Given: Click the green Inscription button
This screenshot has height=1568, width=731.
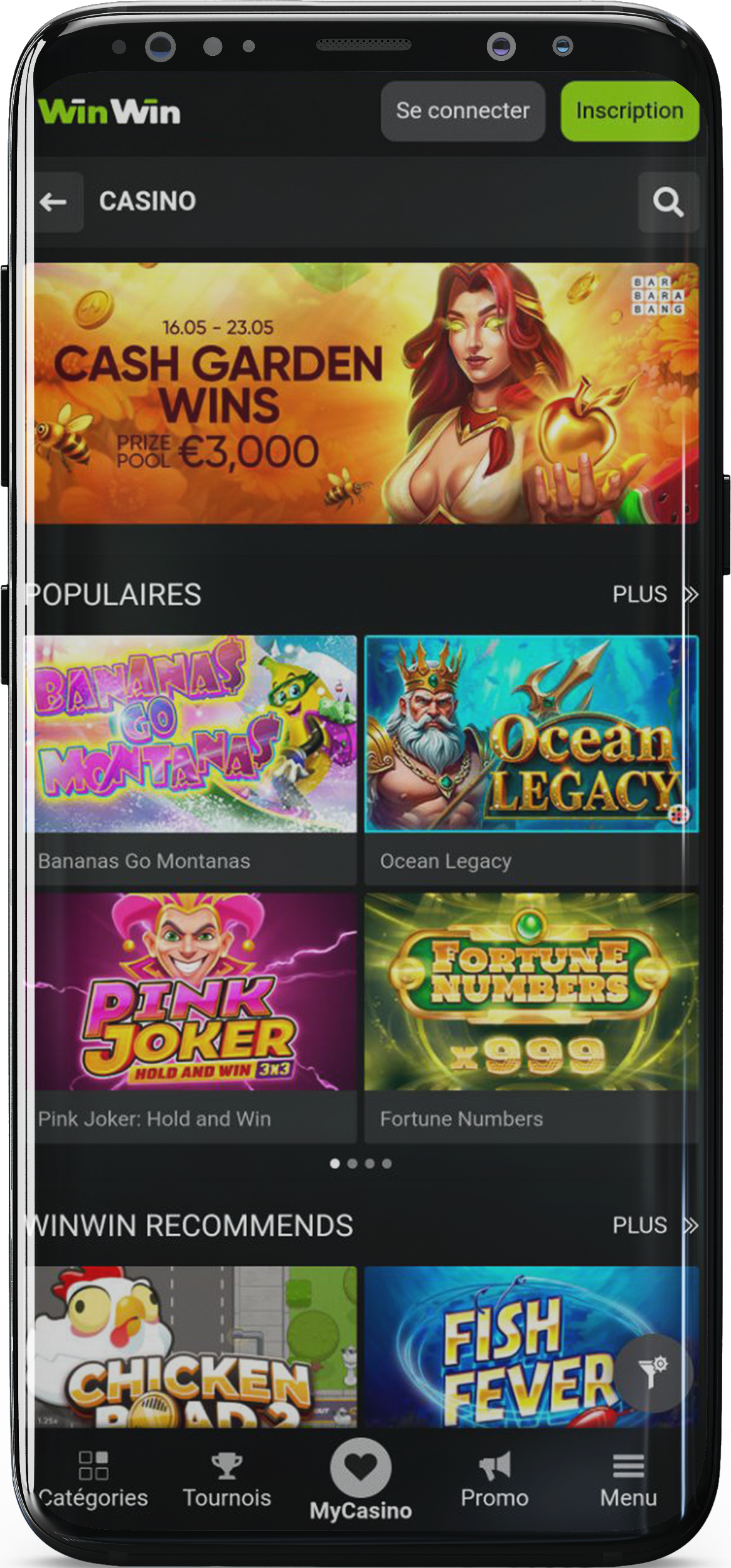Looking at the screenshot, I should (629, 111).
